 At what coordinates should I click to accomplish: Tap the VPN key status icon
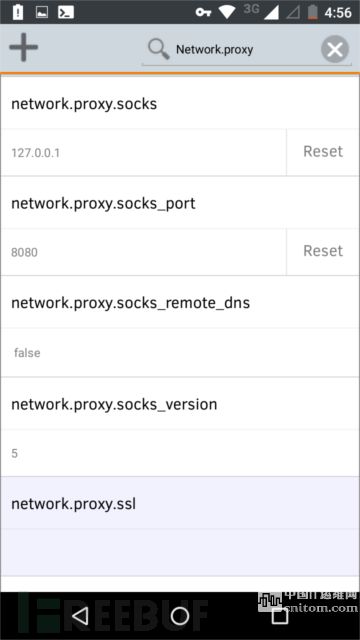(203, 12)
